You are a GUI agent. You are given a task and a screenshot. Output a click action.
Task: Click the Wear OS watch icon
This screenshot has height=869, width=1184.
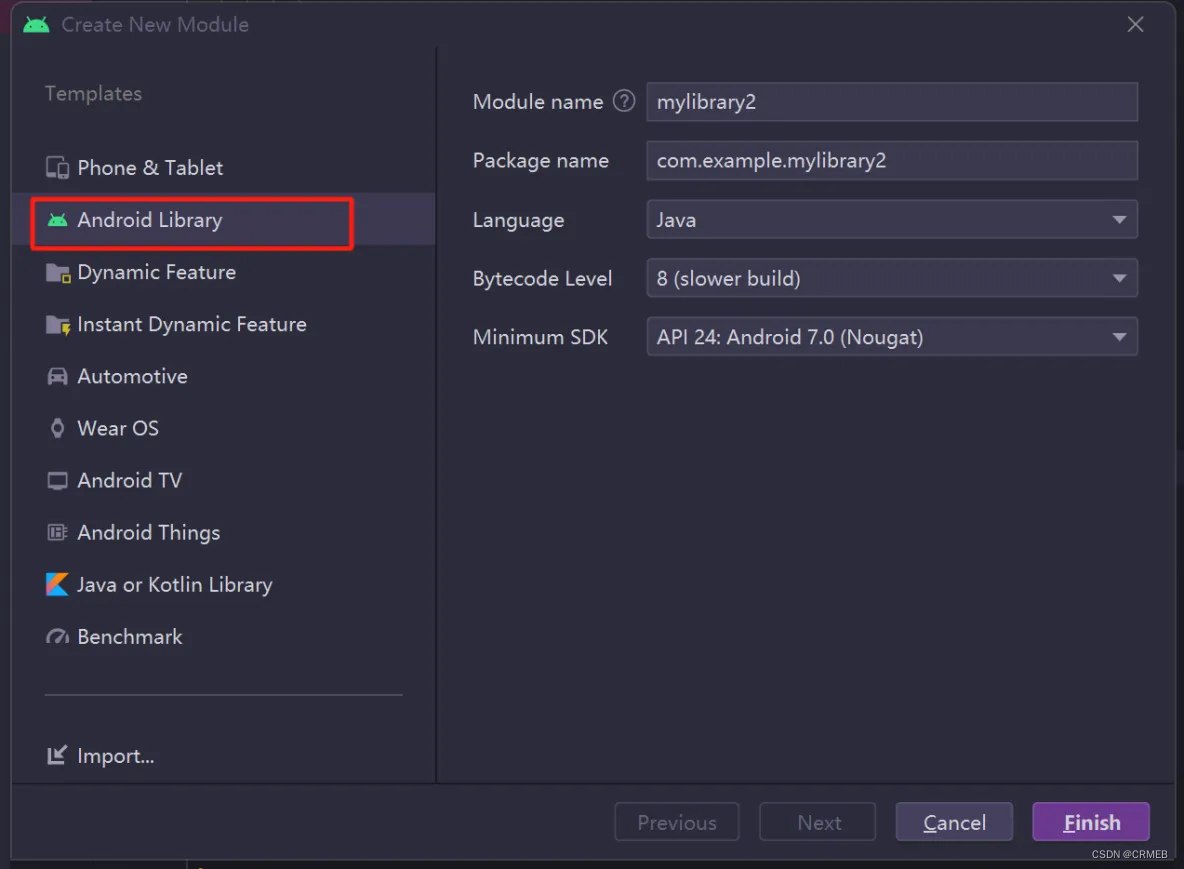tap(57, 428)
